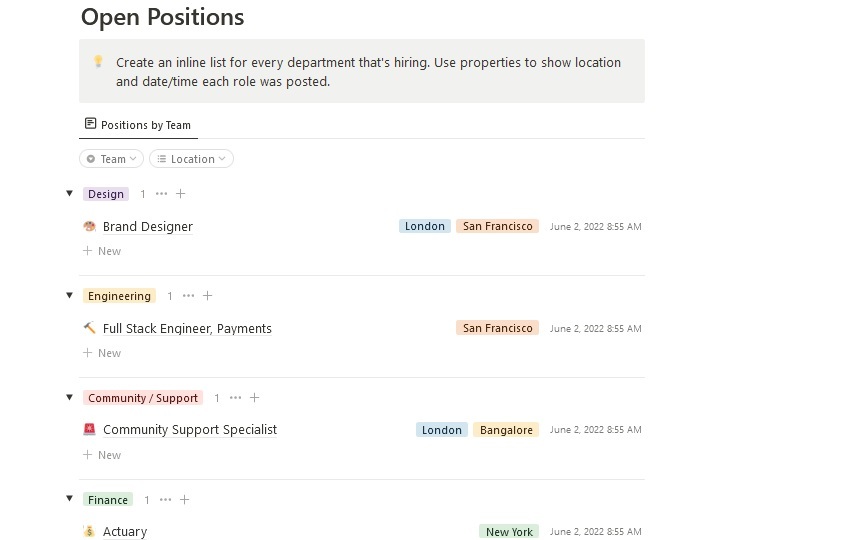856x540 pixels.
Task: Open the three-dot menu for Engineering group
Action: point(188,296)
